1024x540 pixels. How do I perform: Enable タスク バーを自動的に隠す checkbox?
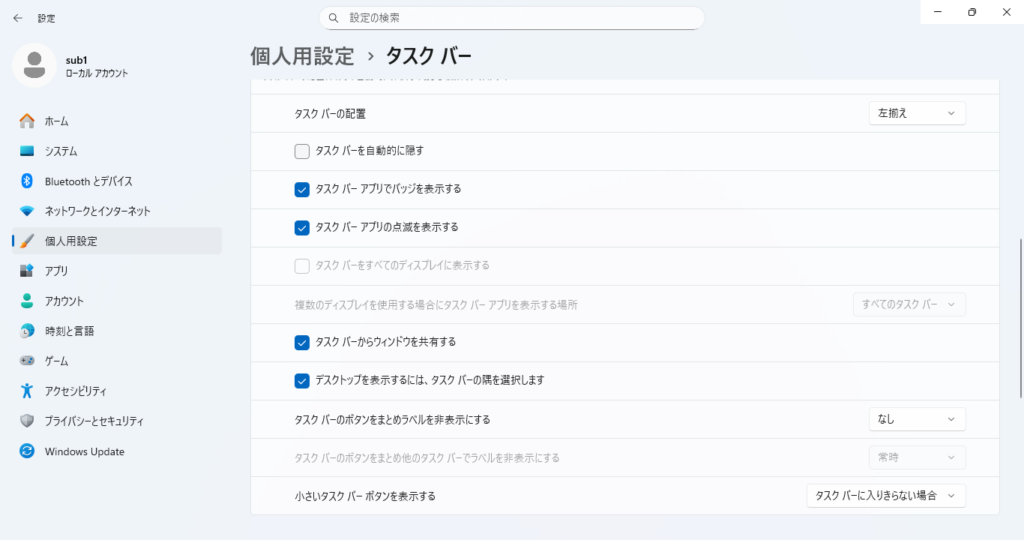point(302,151)
